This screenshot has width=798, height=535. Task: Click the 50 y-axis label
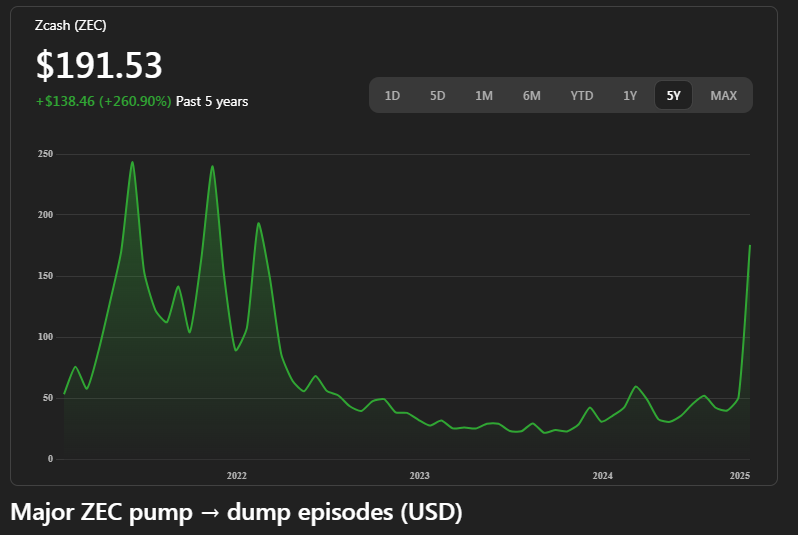48,398
